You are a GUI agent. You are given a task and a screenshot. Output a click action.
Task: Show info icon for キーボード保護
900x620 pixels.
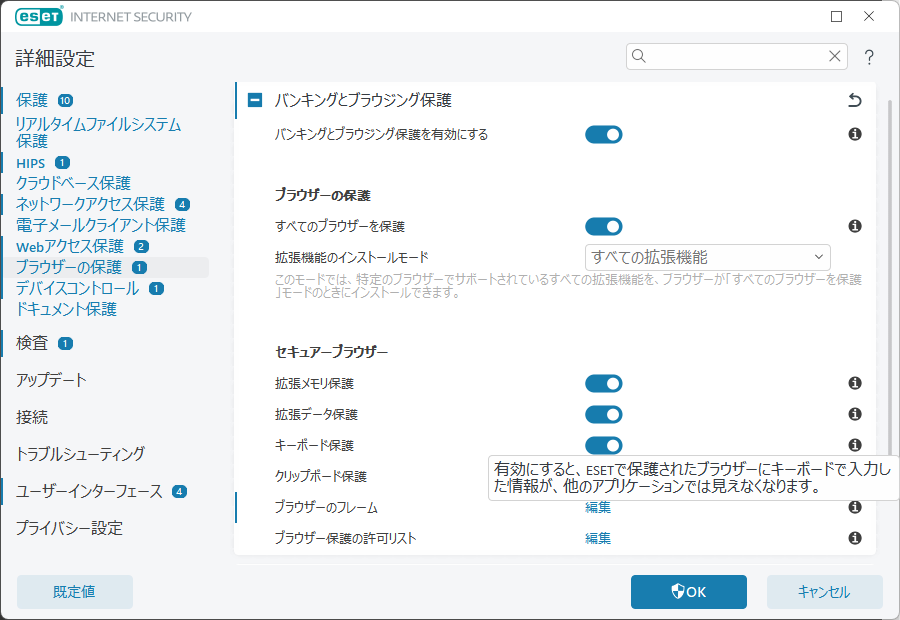(x=855, y=445)
